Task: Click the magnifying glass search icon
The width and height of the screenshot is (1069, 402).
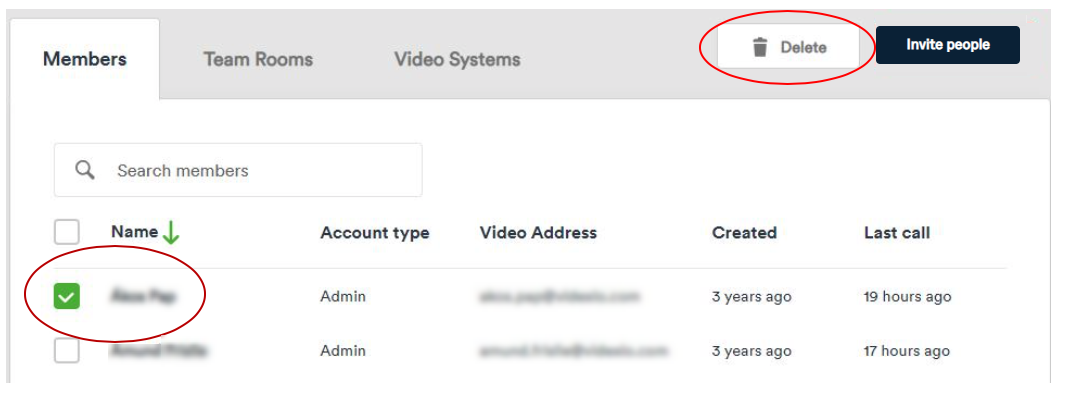Action: click(85, 170)
